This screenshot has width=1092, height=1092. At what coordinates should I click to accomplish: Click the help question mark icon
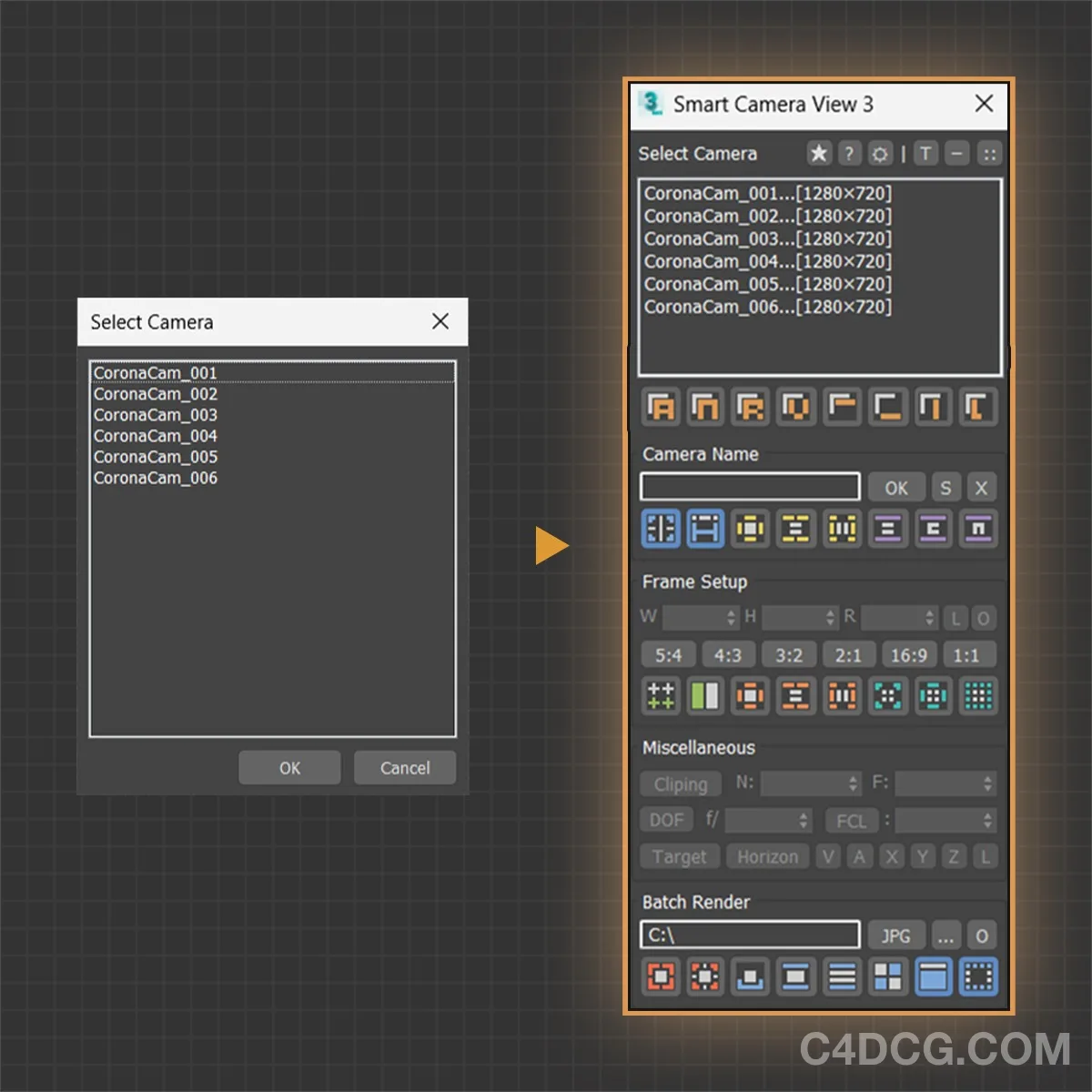click(848, 153)
